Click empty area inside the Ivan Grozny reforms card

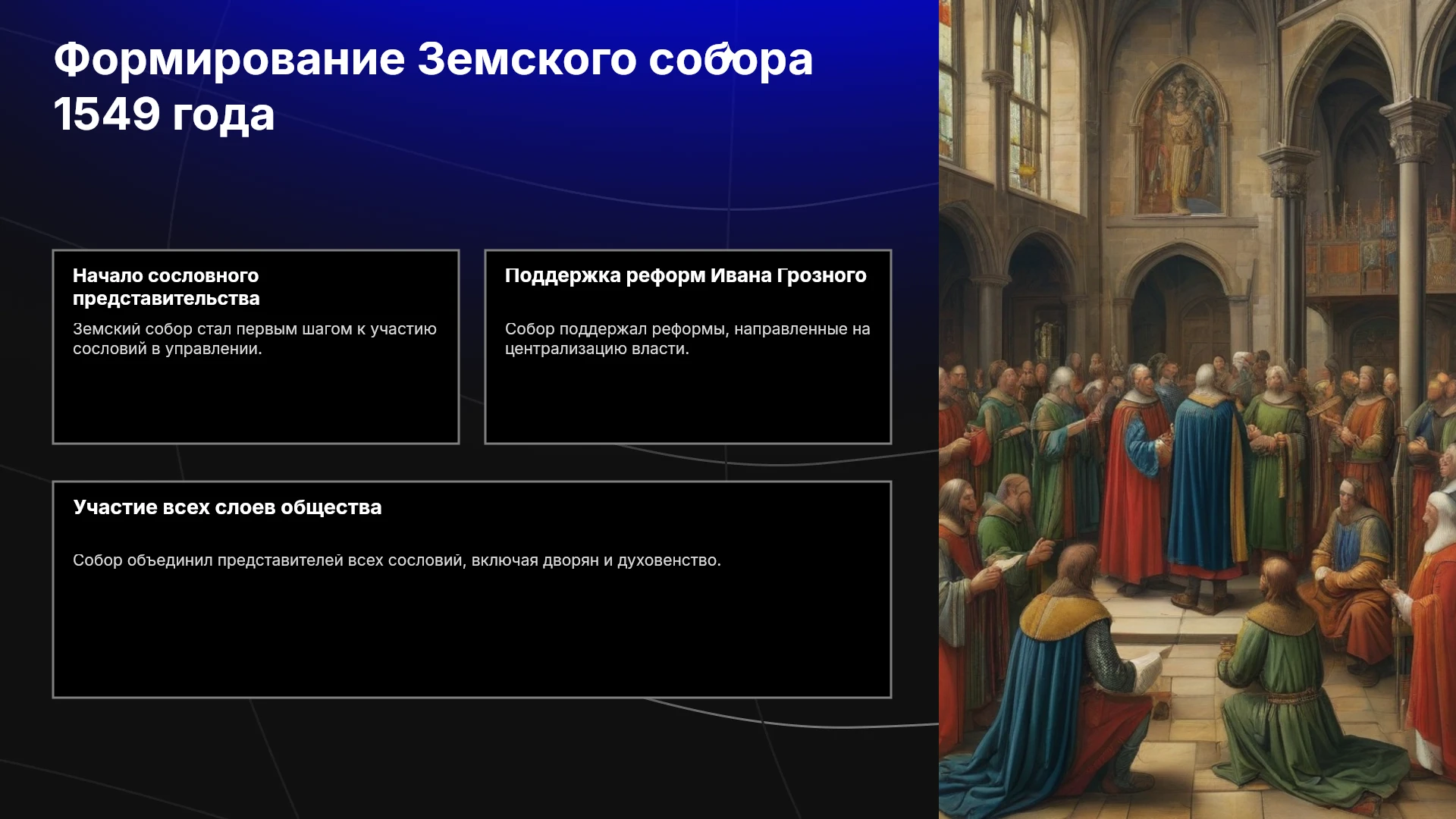[688, 402]
